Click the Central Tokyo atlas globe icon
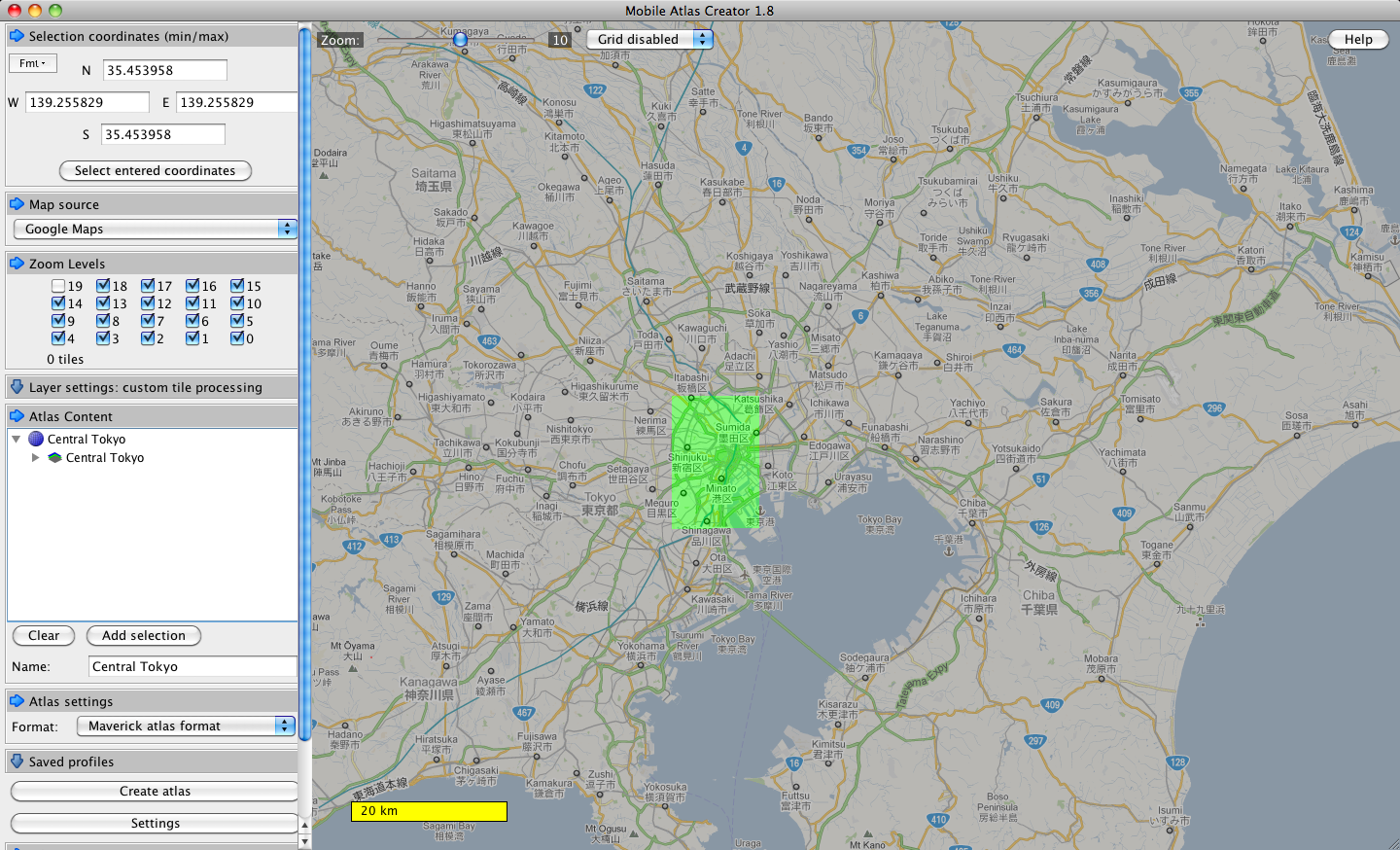The image size is (1400, 850). 36,439
